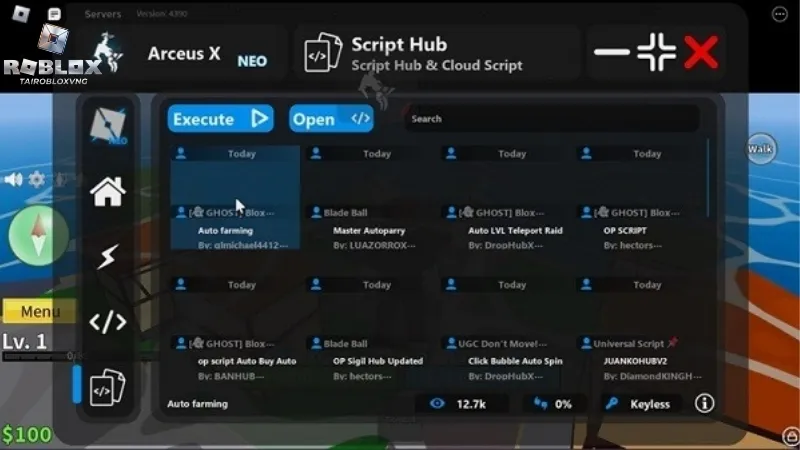Click the 12.7k views count
This screenshot has width=800, height=450.
[x=471, y=404]
